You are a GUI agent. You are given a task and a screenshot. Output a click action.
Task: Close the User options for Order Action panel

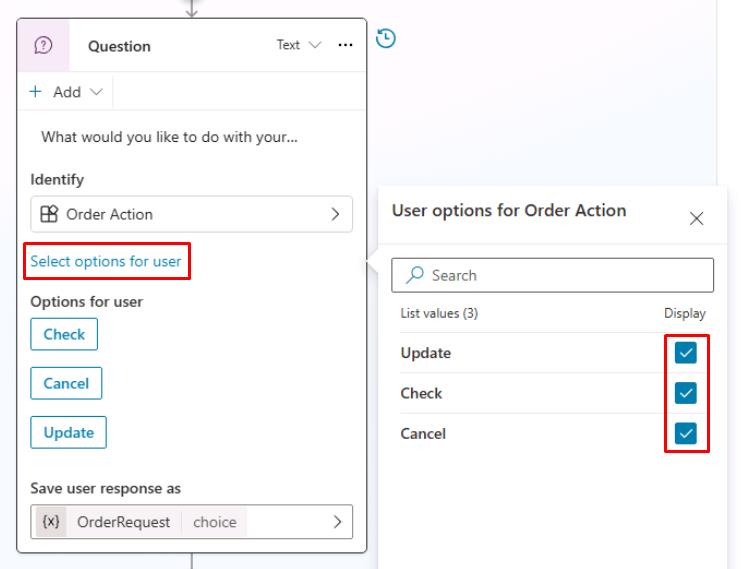click(x=696, y=218)
